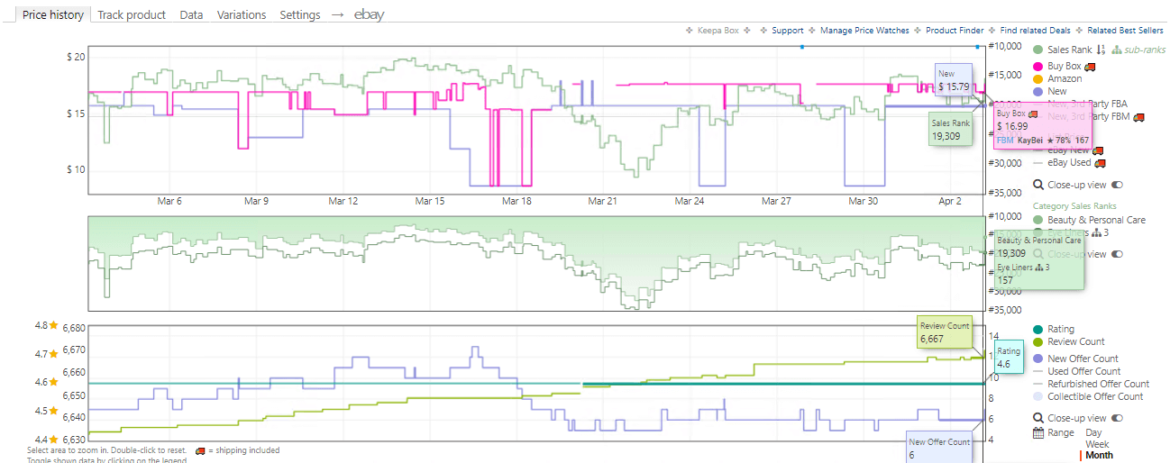This screenshot has height=463, width=1170.
Task: Open the Data tab
Action: tap(191, 15)
